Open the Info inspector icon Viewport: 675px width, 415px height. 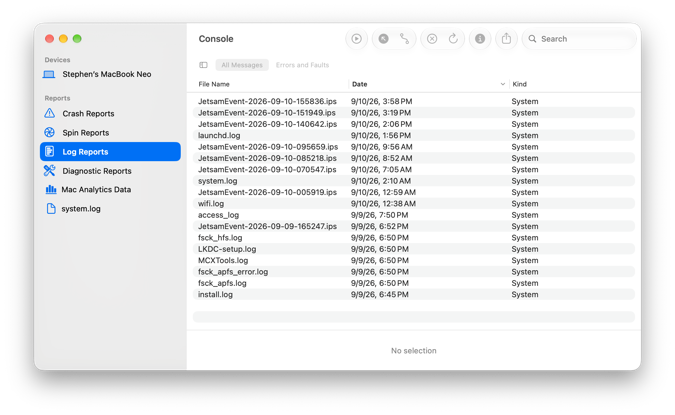coord(480,39)
